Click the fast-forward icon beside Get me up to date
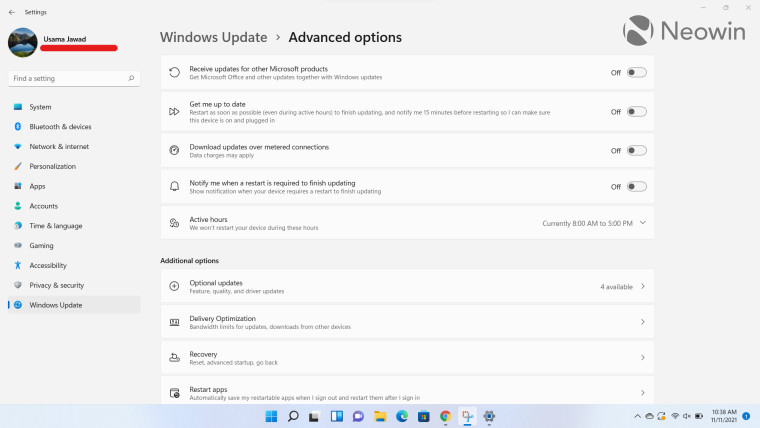This screenshot has width=760, height=428. point(174,111)
